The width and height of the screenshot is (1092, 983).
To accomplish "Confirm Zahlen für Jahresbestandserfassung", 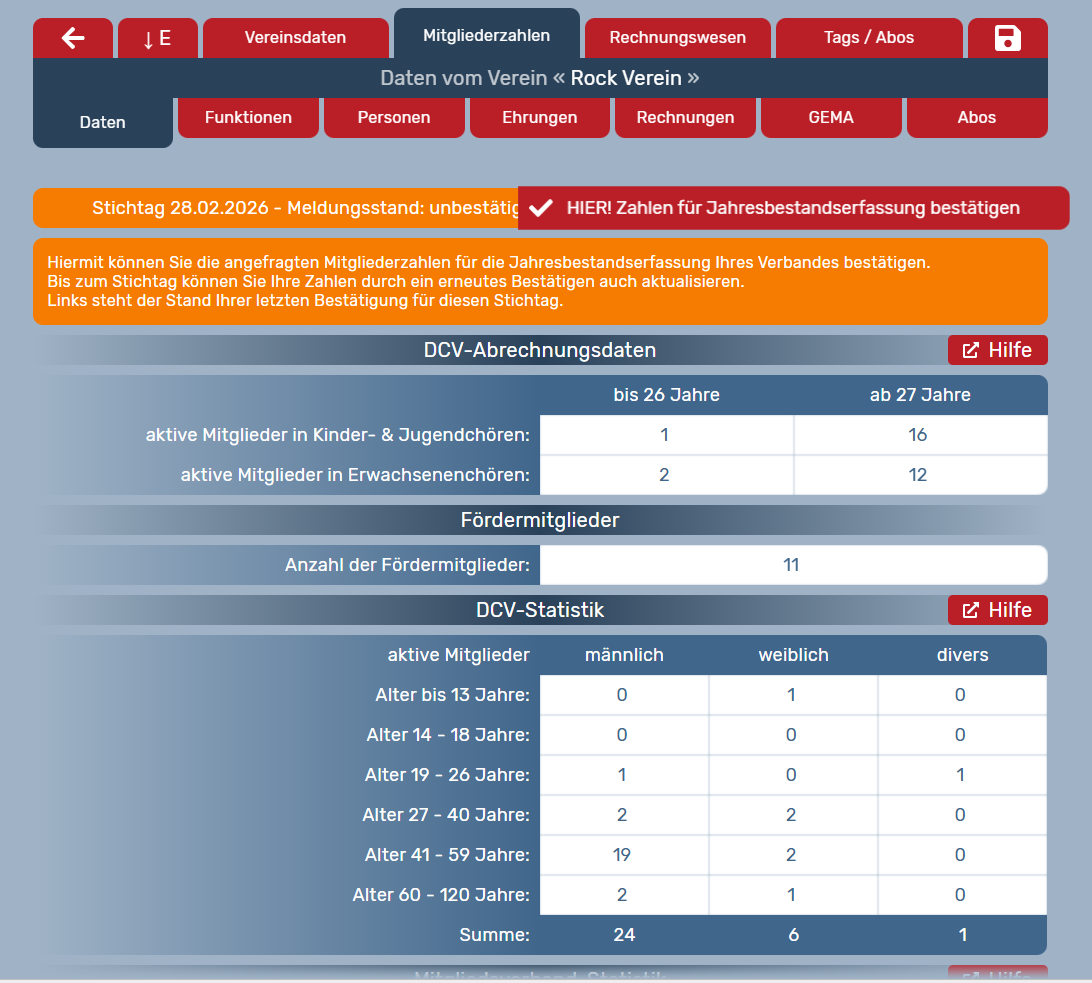I will pos(793,208).
